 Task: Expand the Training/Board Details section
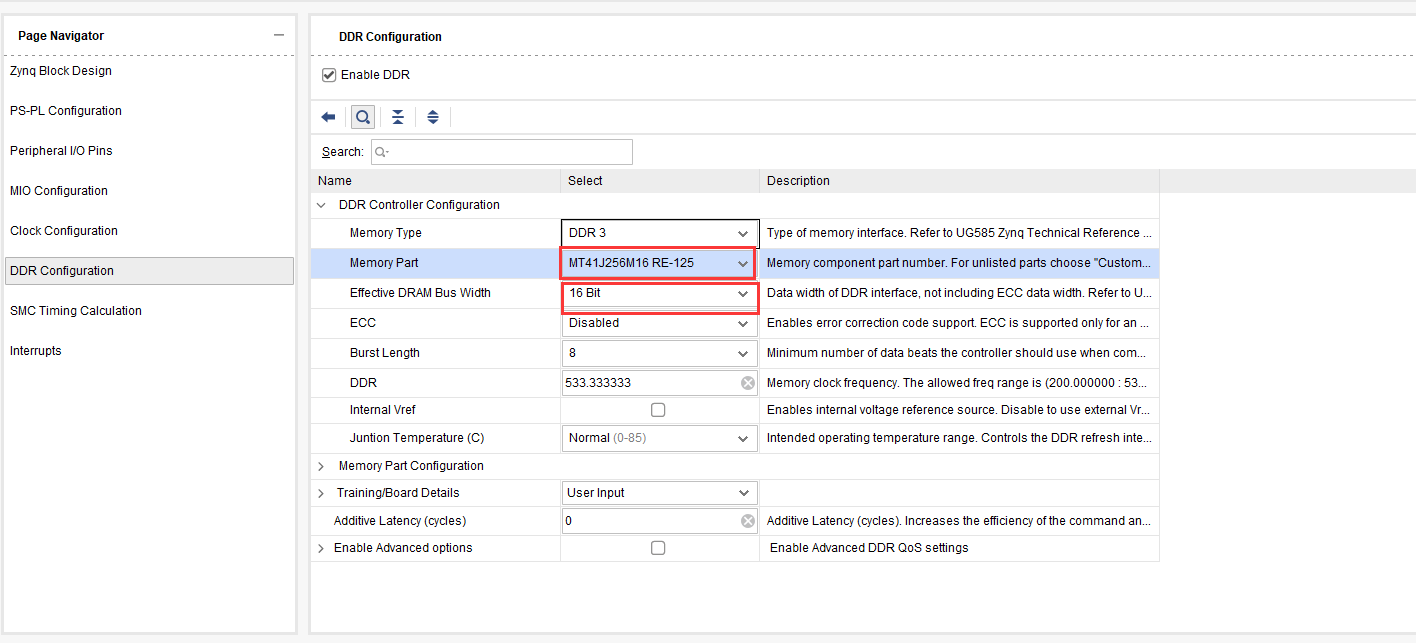321,493
